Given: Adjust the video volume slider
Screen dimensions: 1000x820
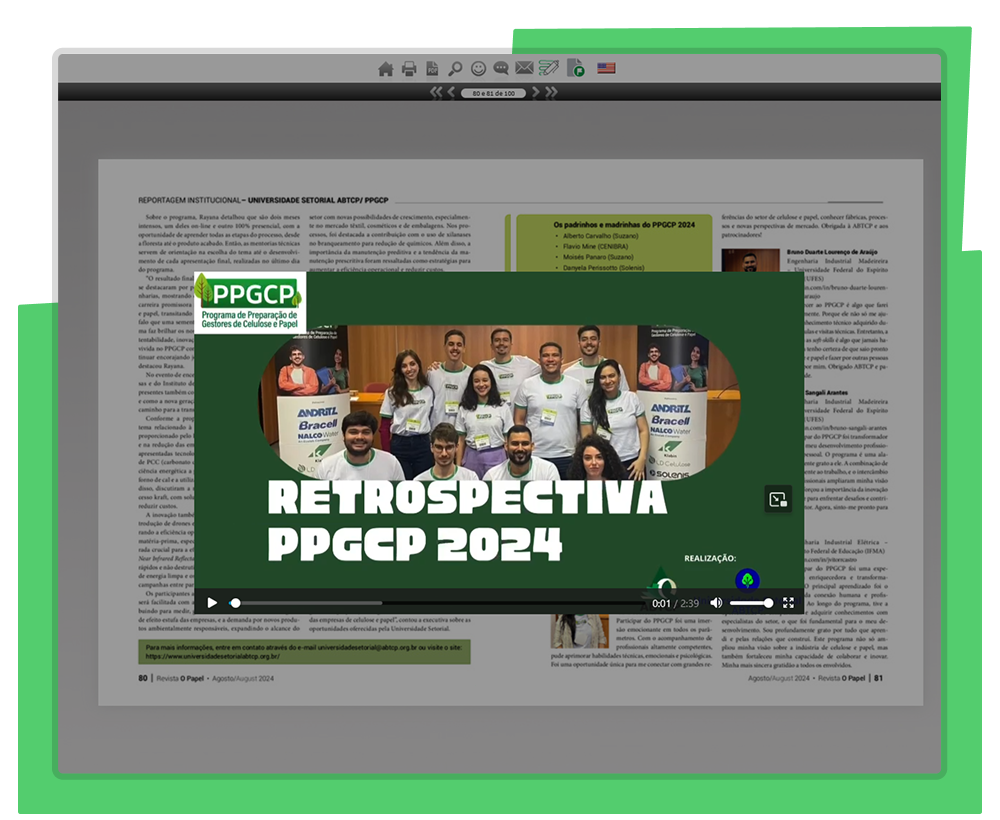Looking at the screenshot, I should point(751,603).
